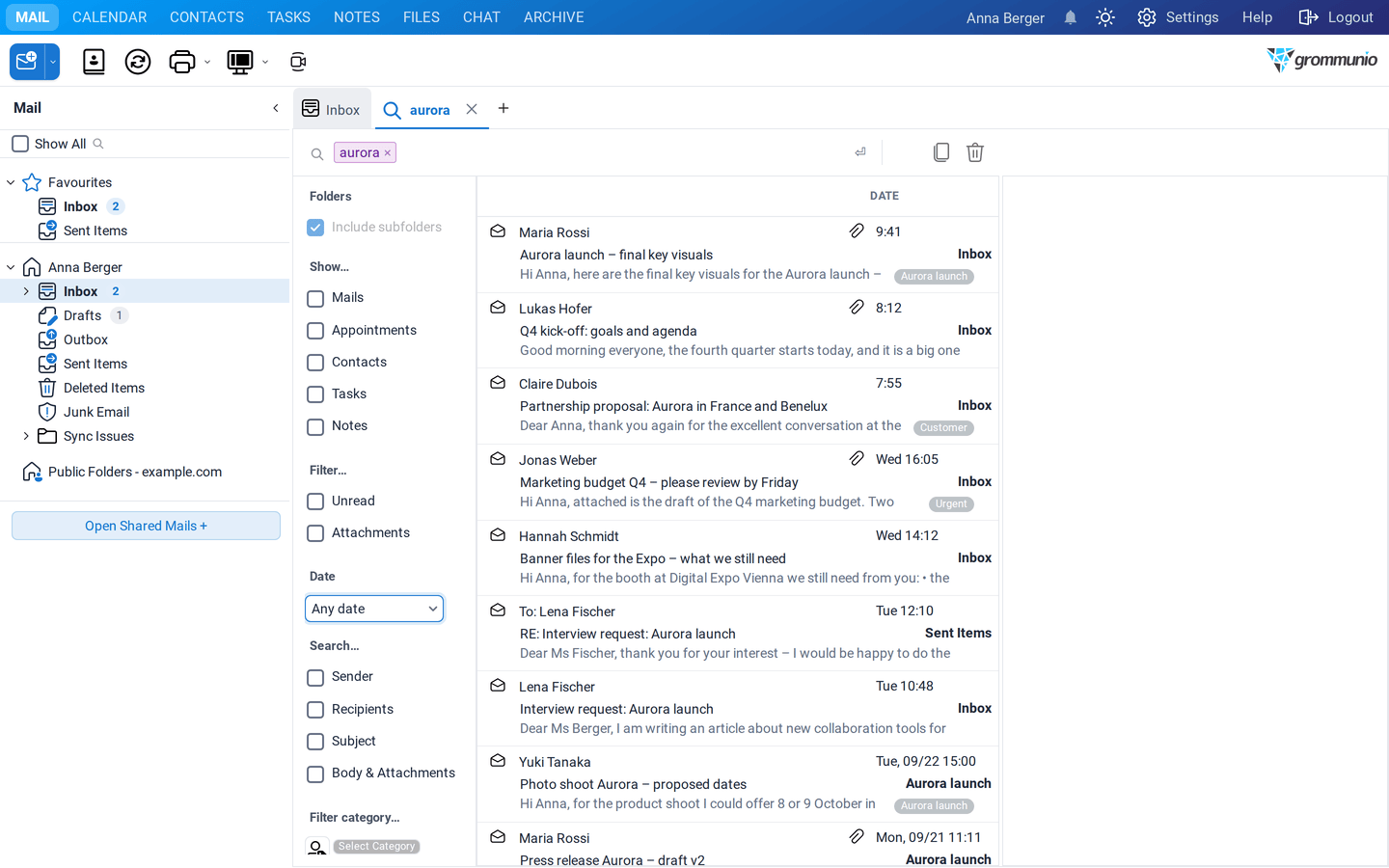The image size is (1389, 868).
Task: Open the Any date dropdown
Action: point(374,609)
